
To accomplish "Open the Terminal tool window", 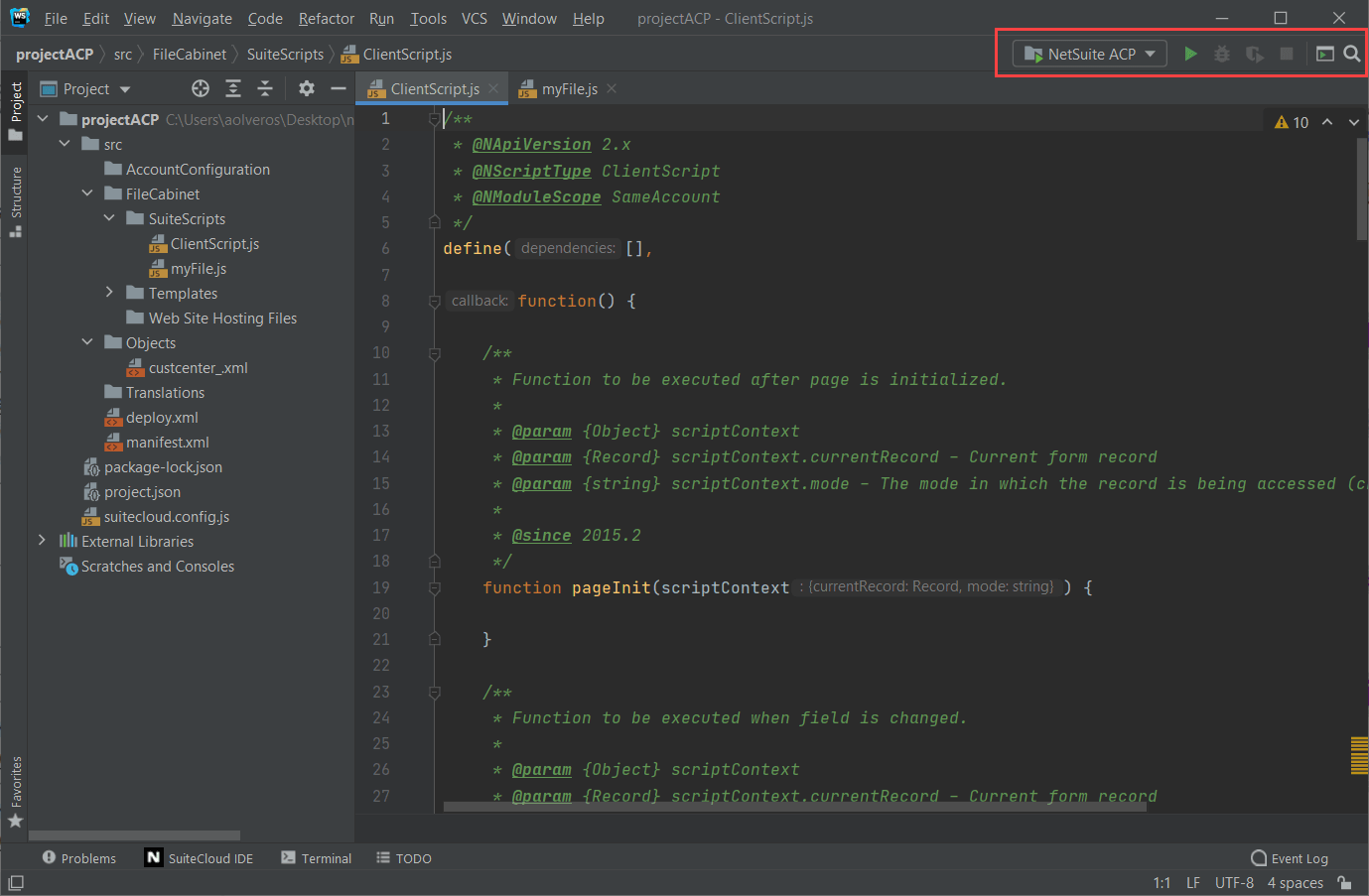I will 316,858.
